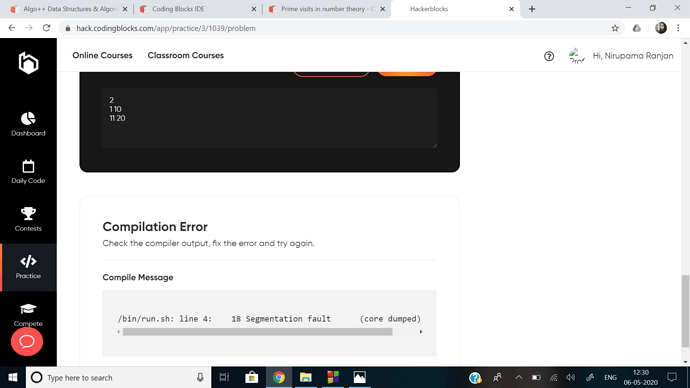Open the user profile picture
Viewport: 690px width, 388px height.
tap(576, 56)
